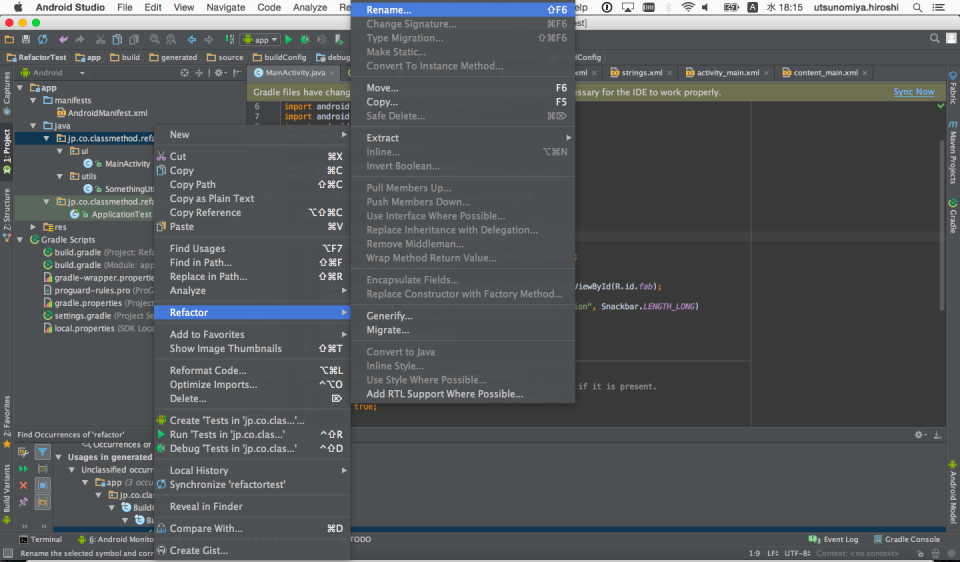Image resolution: width=960 pixels, height=562 pixels.
Task: Collapse the ui package node
Action: tap(59, 151)
